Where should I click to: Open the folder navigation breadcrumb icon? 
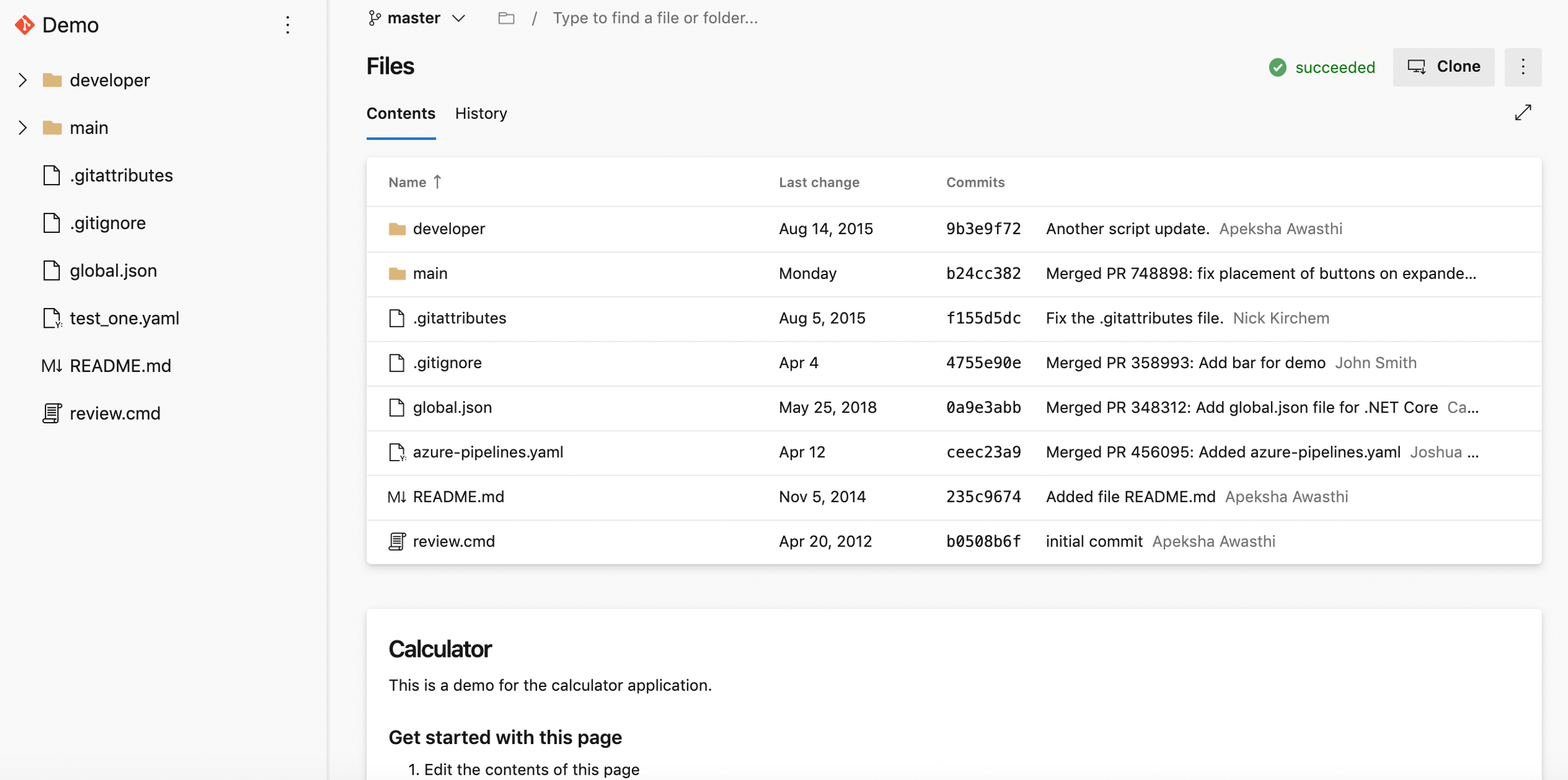(507, 17)
